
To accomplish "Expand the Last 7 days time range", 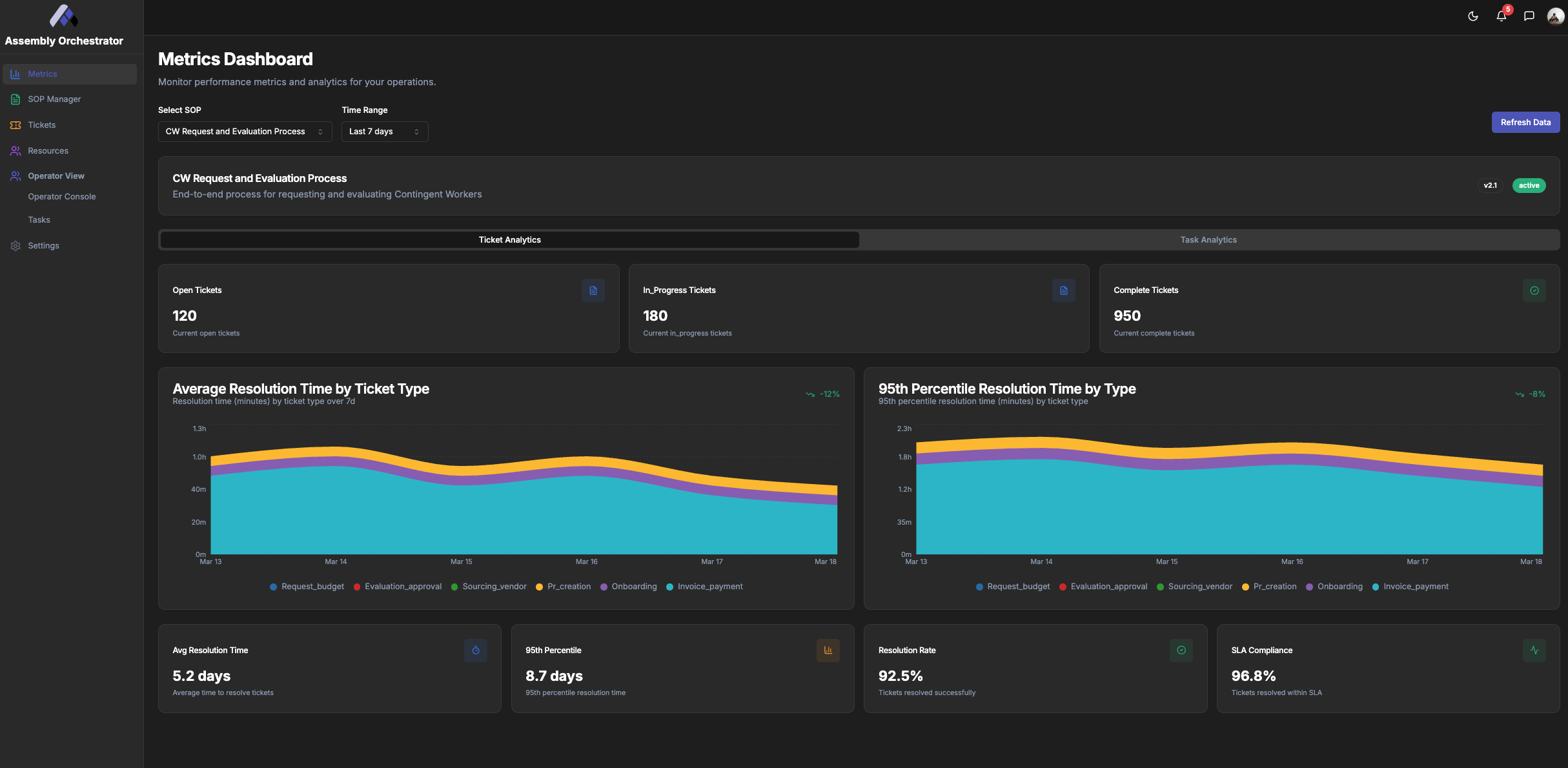I will tap(384, 132).
